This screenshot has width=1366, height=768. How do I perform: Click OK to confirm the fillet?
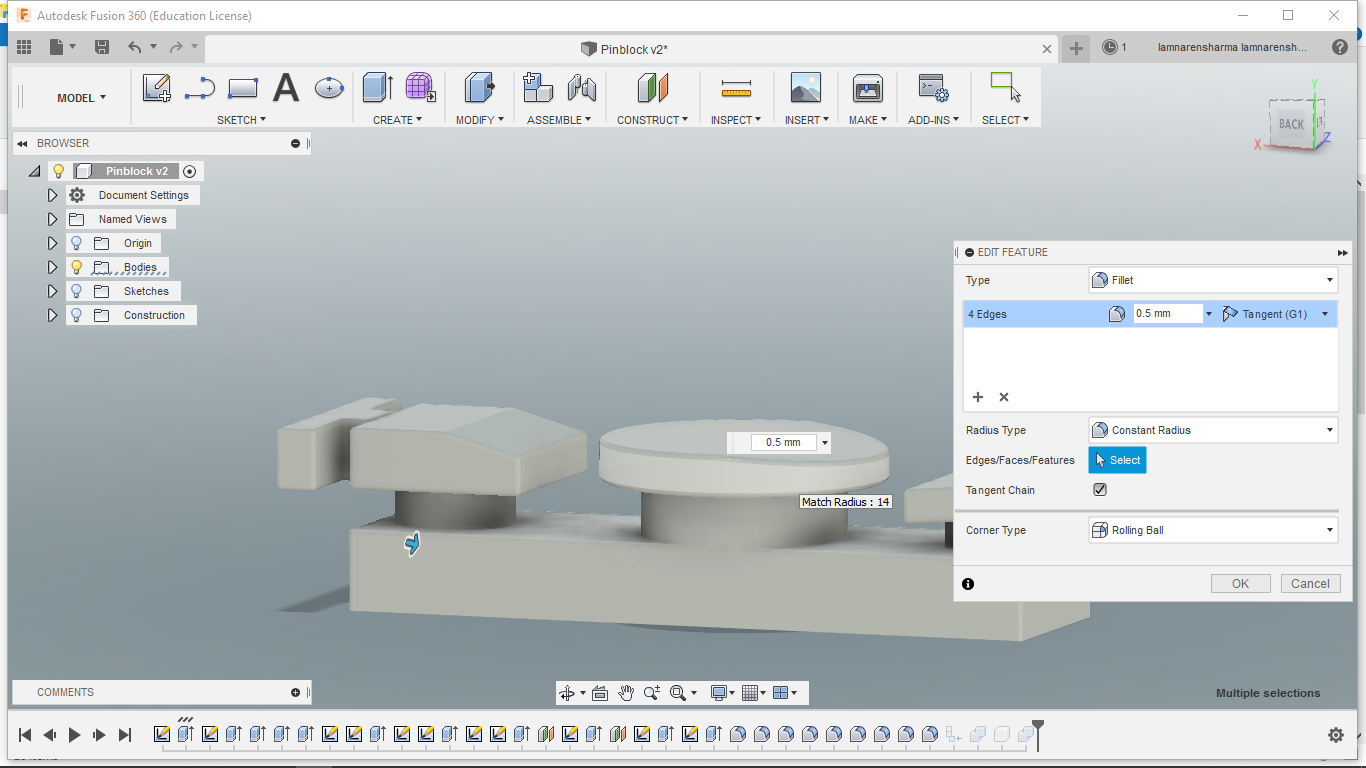[1240, 584]
